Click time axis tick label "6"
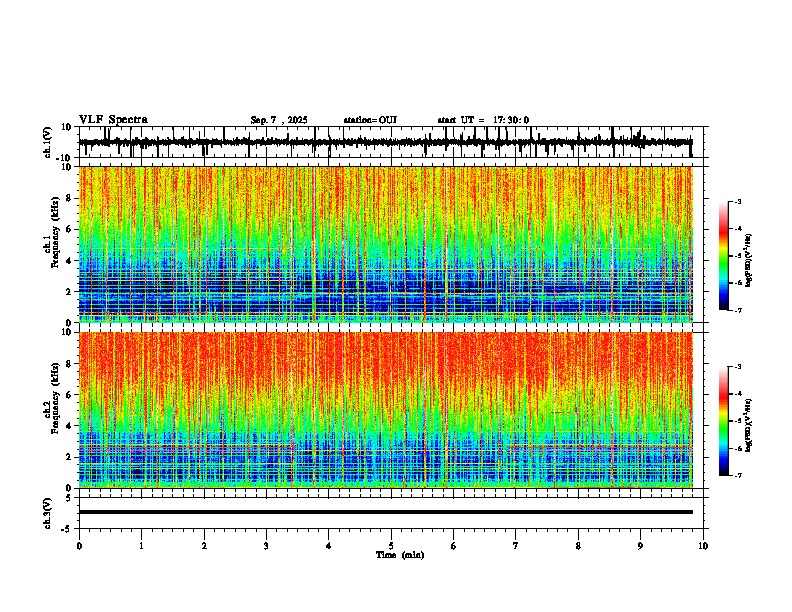The height and width of the screenshot is (612, 792). click(x=454, y=546)
